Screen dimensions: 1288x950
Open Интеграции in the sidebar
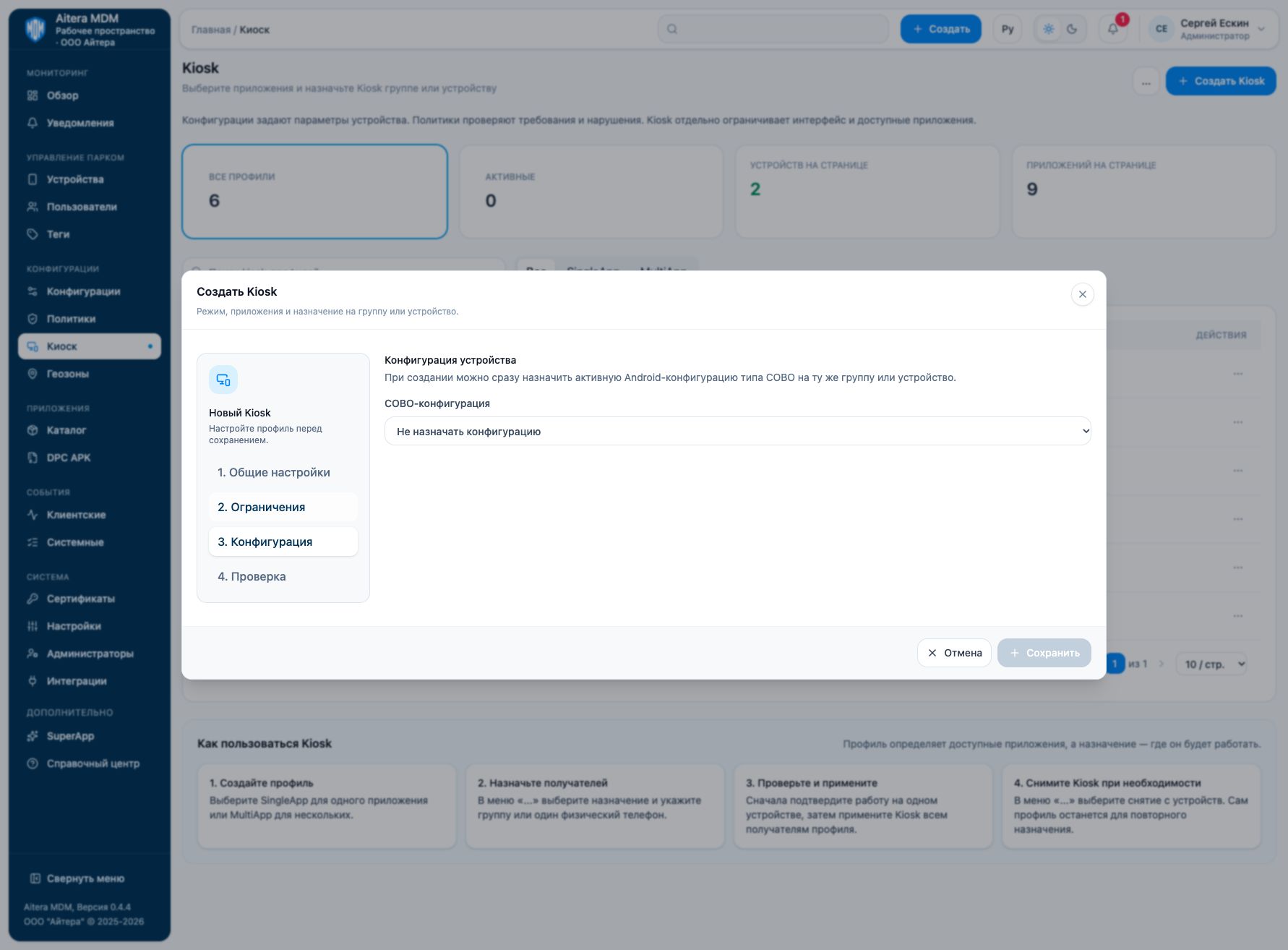pyautogui.click(x=90, y=681)
